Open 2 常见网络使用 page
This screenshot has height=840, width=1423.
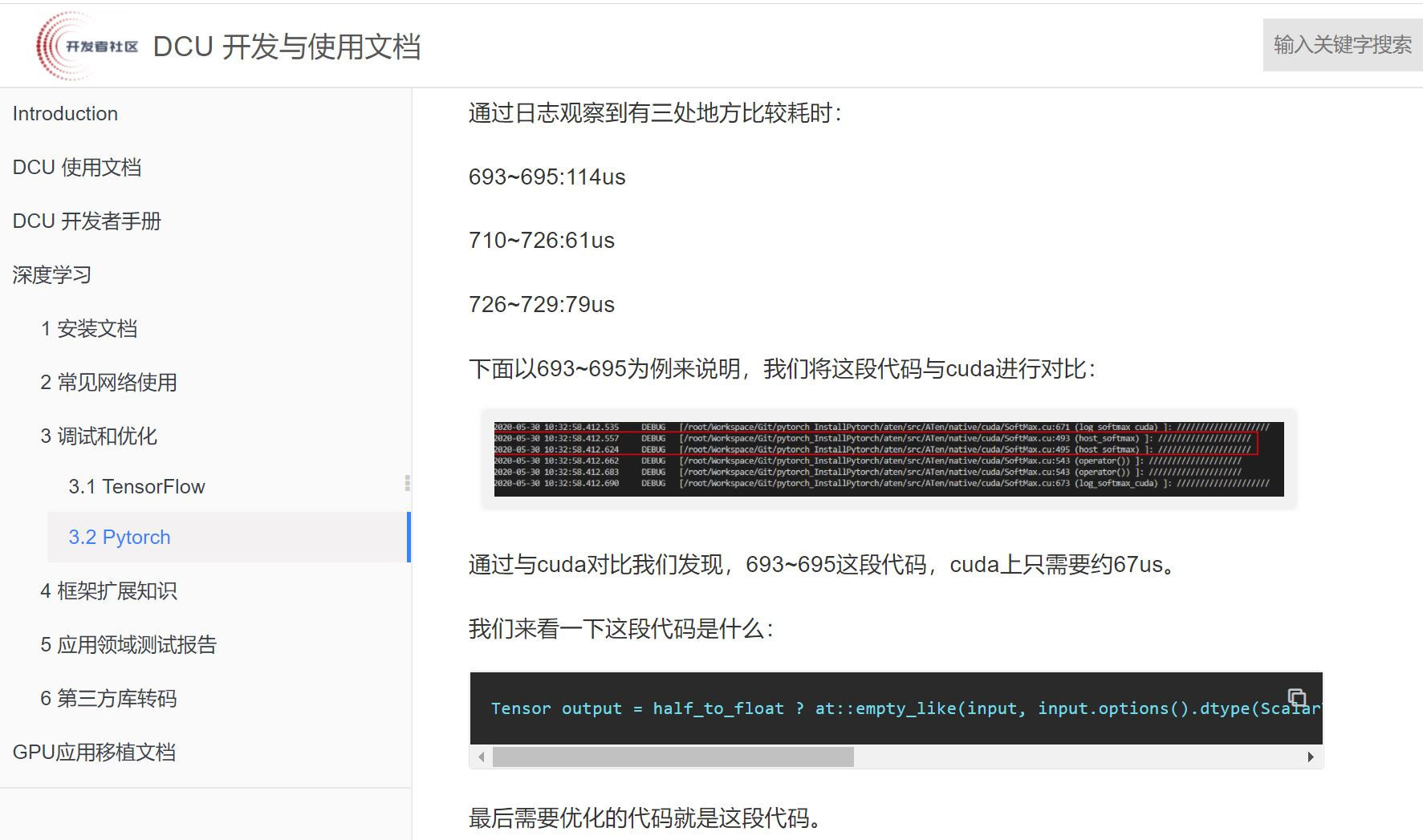tap(109, 383)
